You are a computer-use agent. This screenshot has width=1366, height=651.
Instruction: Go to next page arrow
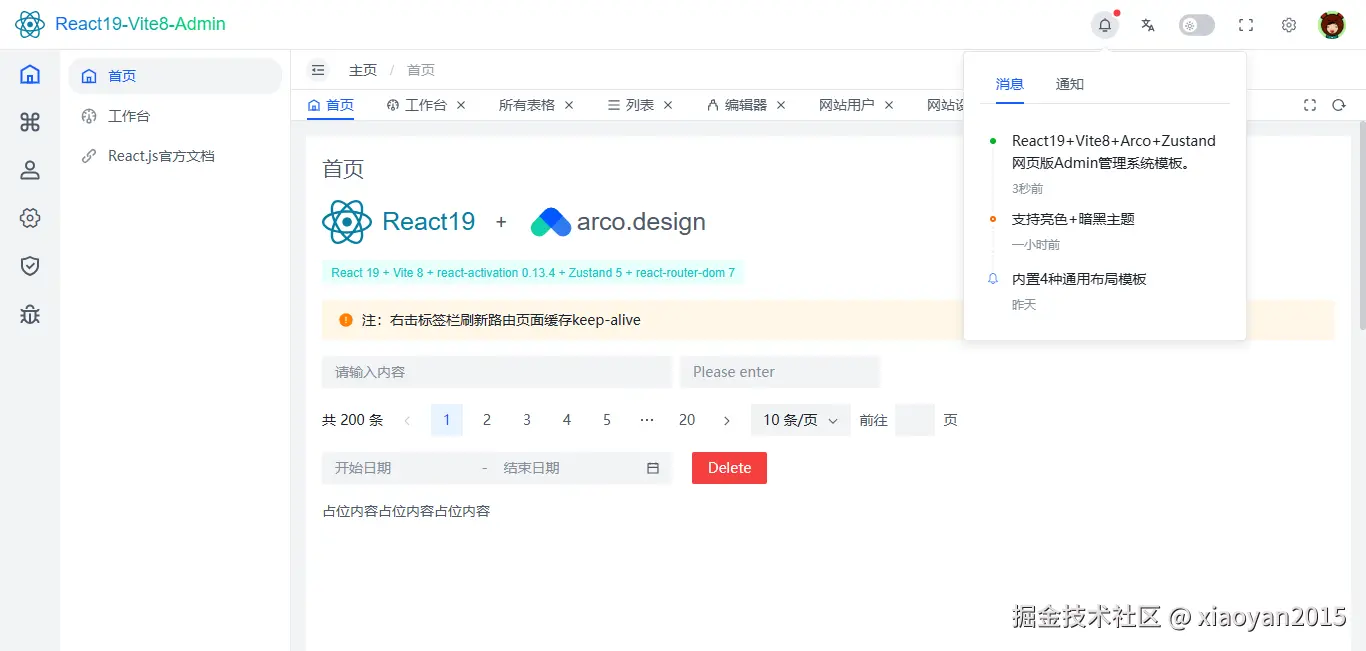tap(727, 420)
